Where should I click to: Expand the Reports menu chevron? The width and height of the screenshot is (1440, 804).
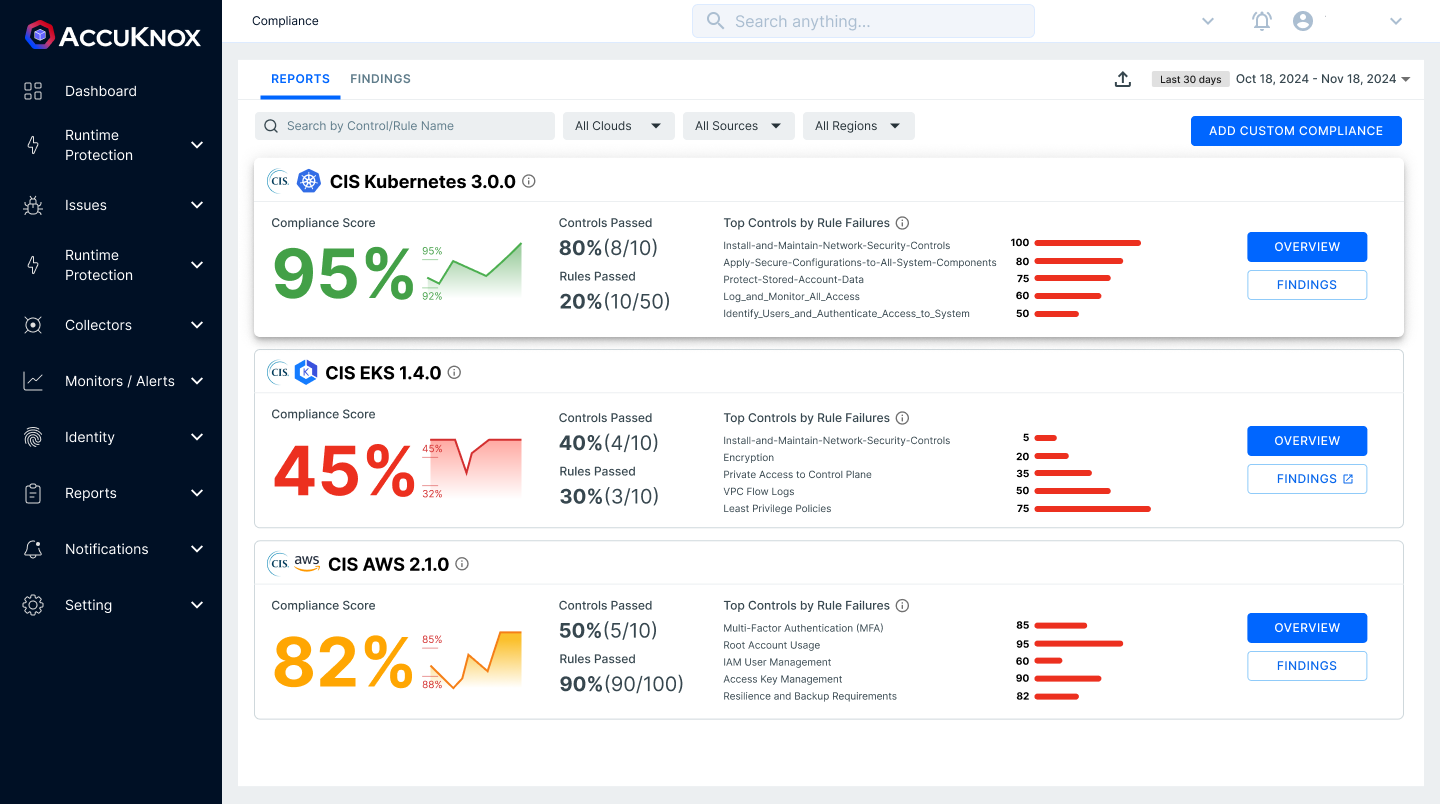(197, 493)
